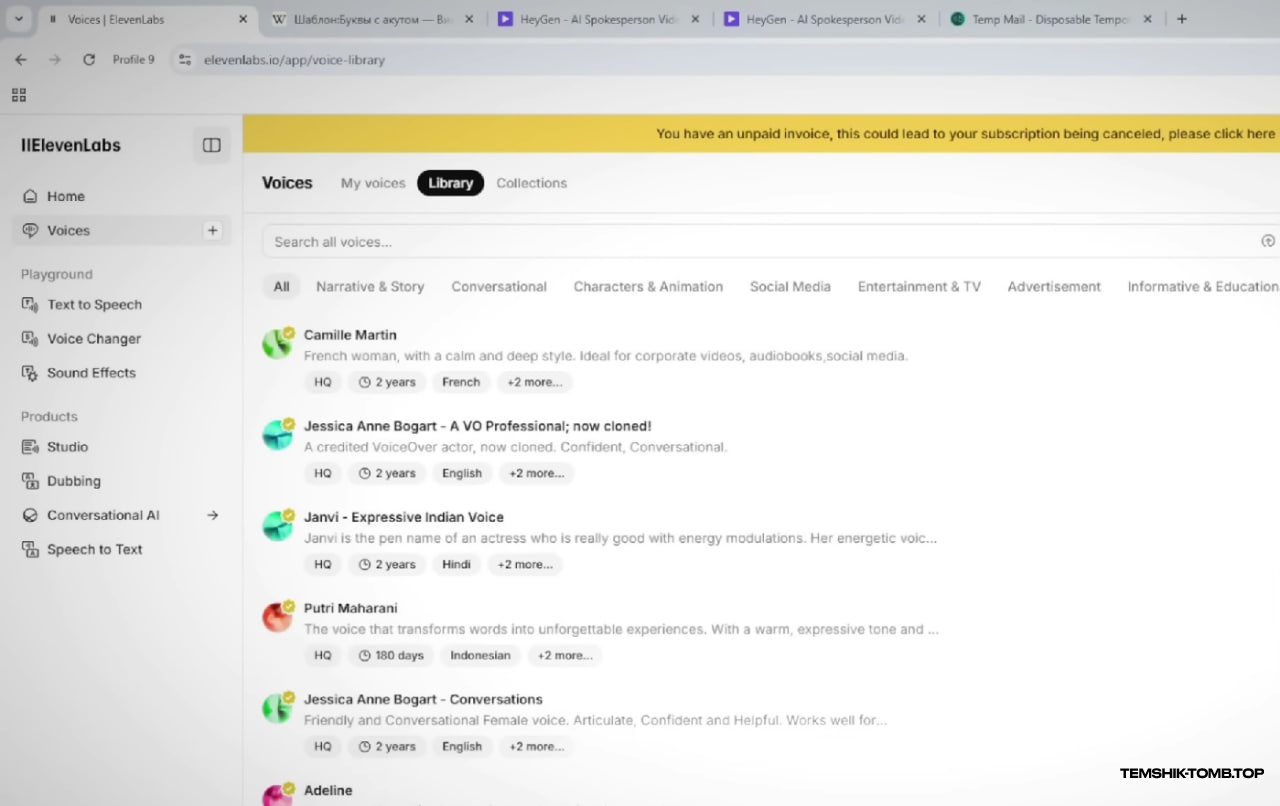This screenshot has height=806, width=1280.
Task: Click HQ tag on Camille Martin
Action: click(323, 382)
